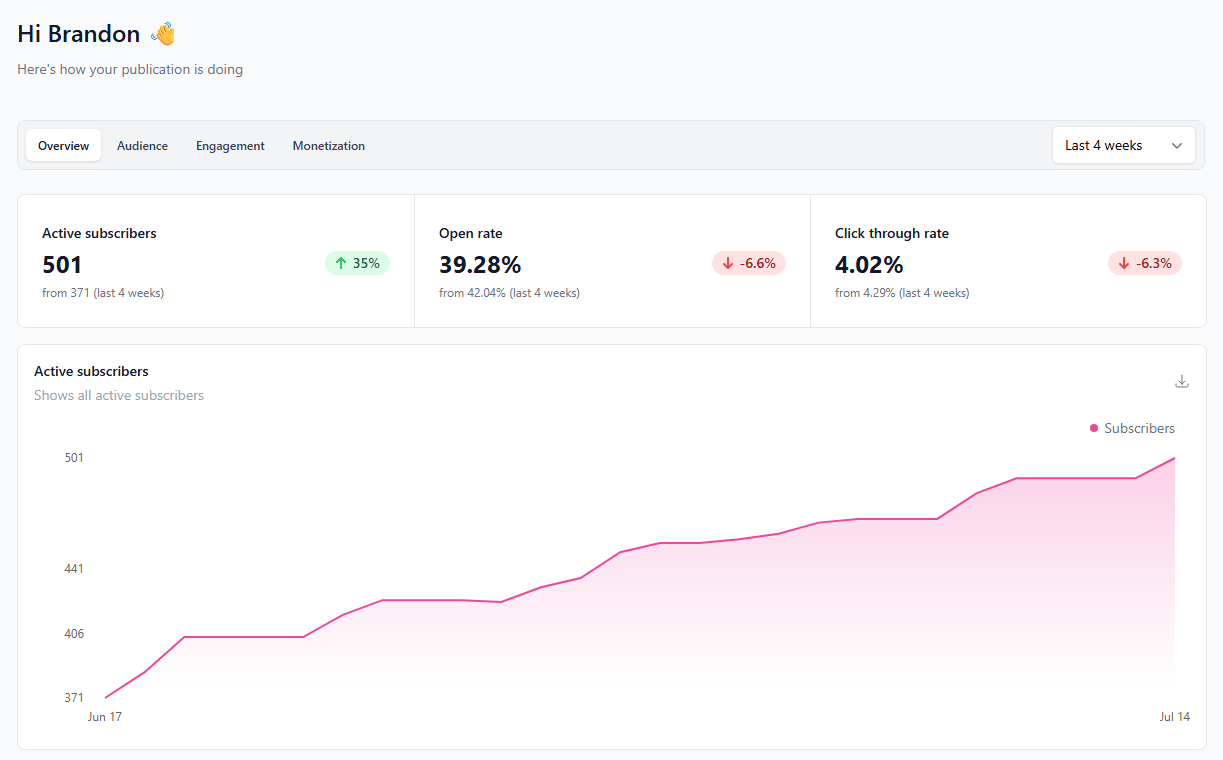Click the chart line's starting point at 371
1223x760 pixels.
click(106, 697)
